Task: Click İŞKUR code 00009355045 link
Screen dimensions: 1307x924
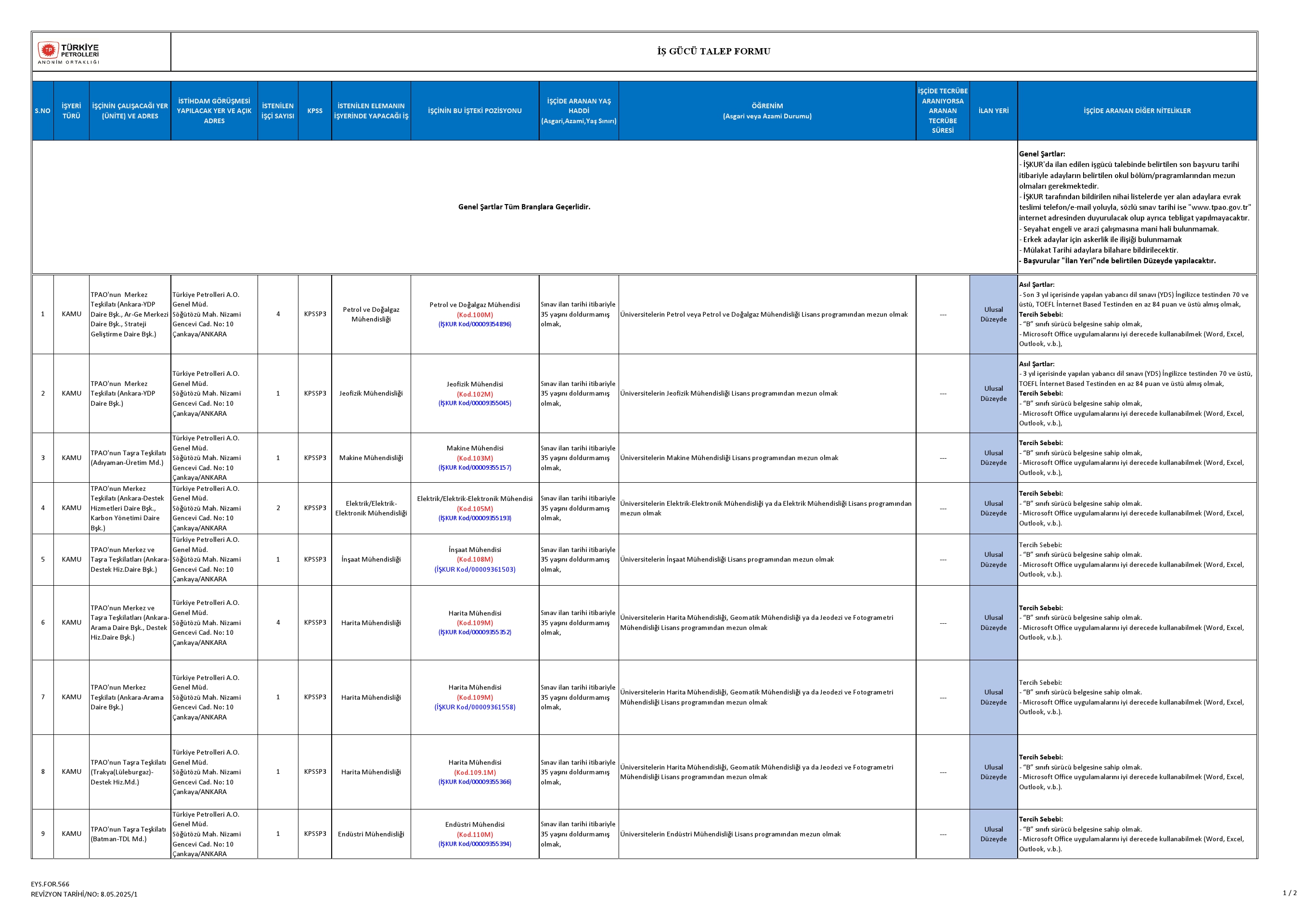Action: point(475,403)
